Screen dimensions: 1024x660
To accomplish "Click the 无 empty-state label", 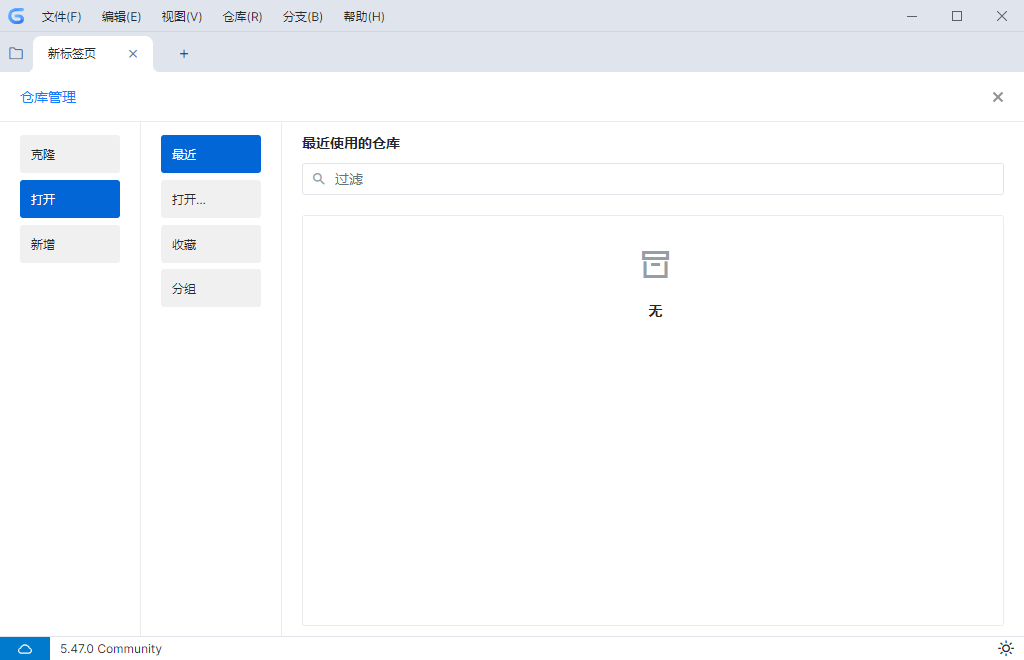I will 655,311.
